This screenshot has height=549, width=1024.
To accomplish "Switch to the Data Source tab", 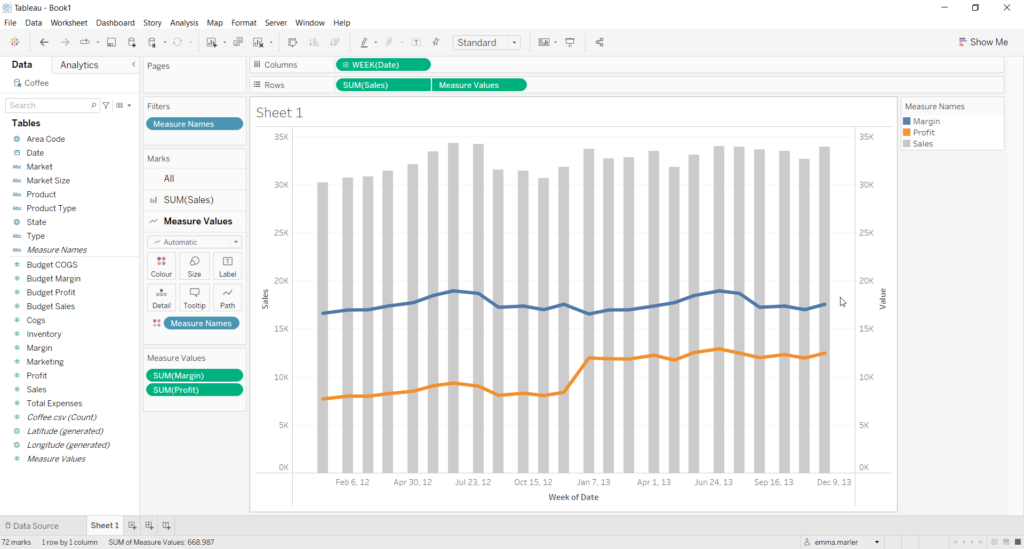I will 32,525.
